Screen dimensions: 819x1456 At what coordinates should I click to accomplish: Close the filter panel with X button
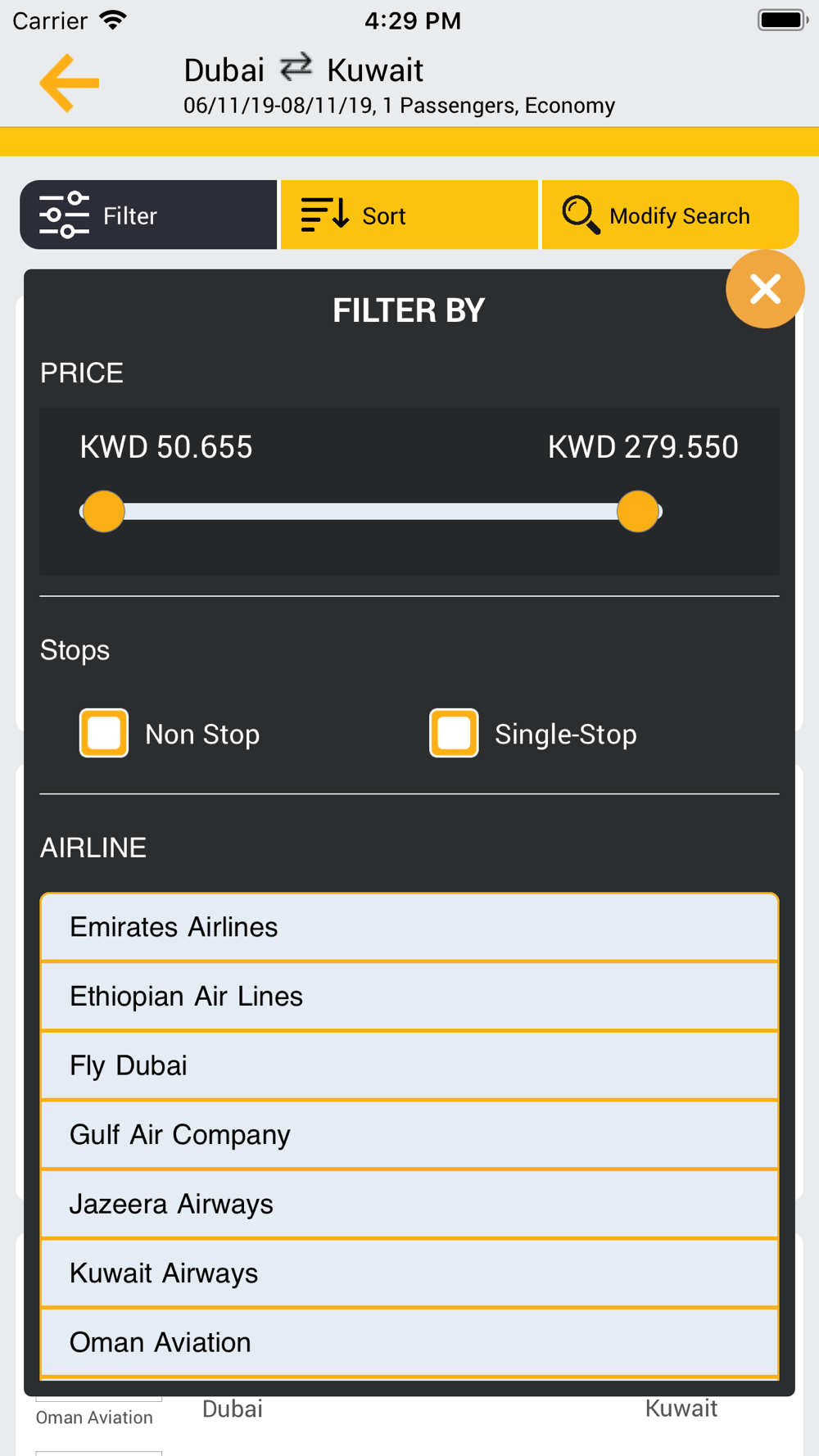coord(765,289)
